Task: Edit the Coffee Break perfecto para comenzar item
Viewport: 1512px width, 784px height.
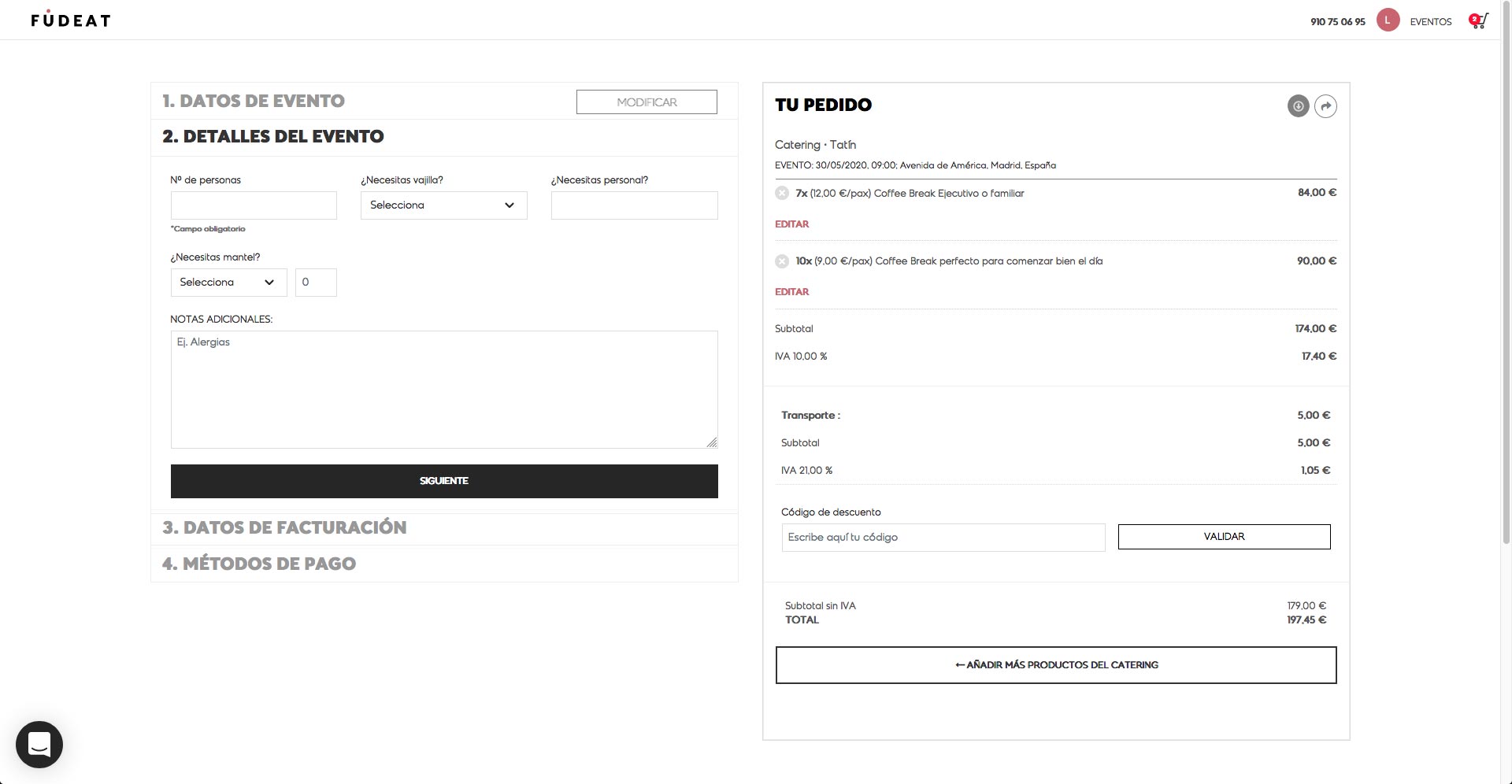Action: (x=792, y=292)
